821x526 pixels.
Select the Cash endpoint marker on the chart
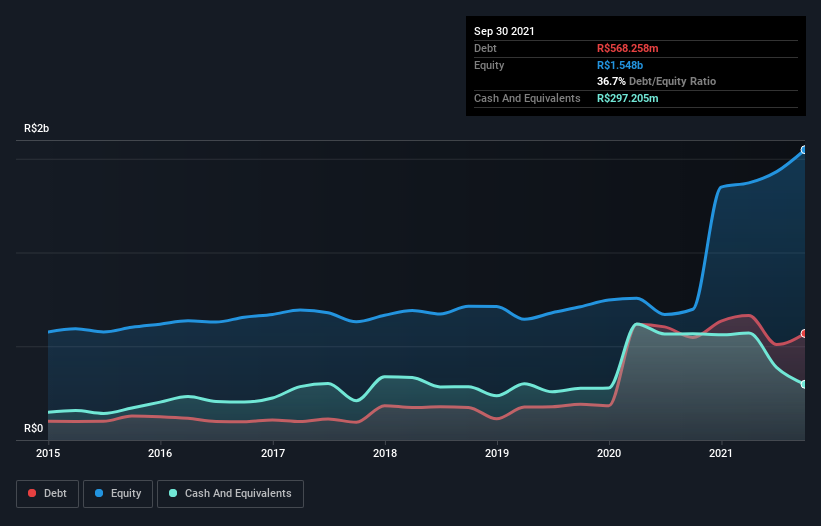804,384
